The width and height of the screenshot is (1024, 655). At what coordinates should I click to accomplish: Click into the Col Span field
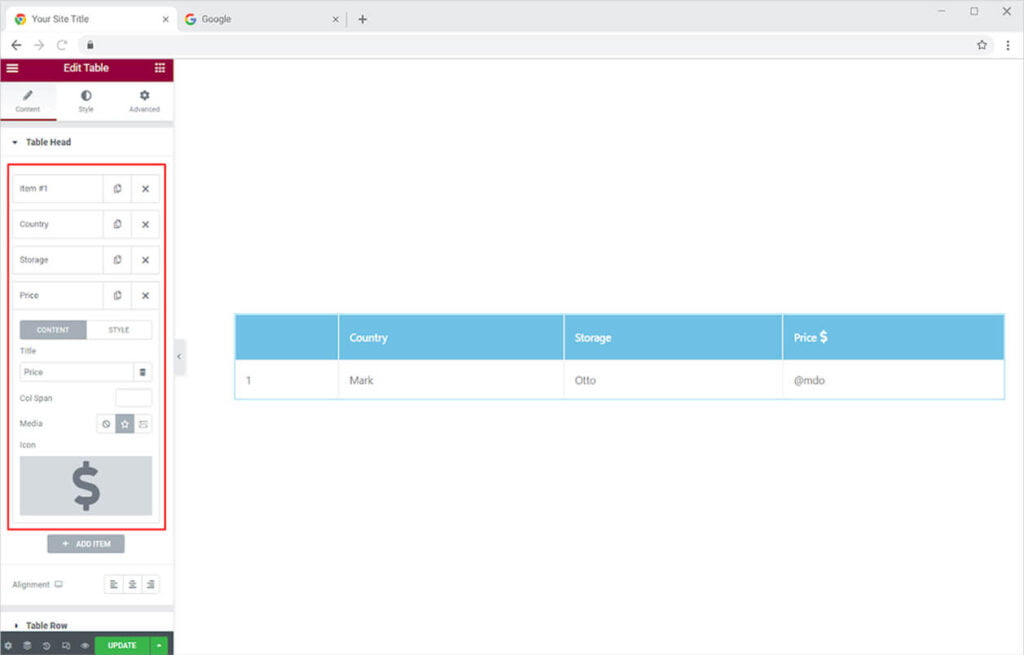[133, 398]
